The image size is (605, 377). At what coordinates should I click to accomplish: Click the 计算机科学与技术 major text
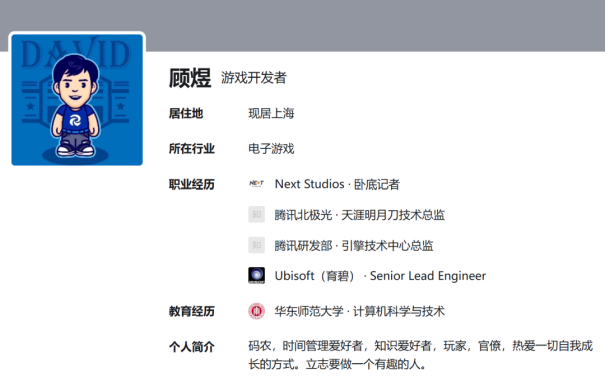(399, 311)
